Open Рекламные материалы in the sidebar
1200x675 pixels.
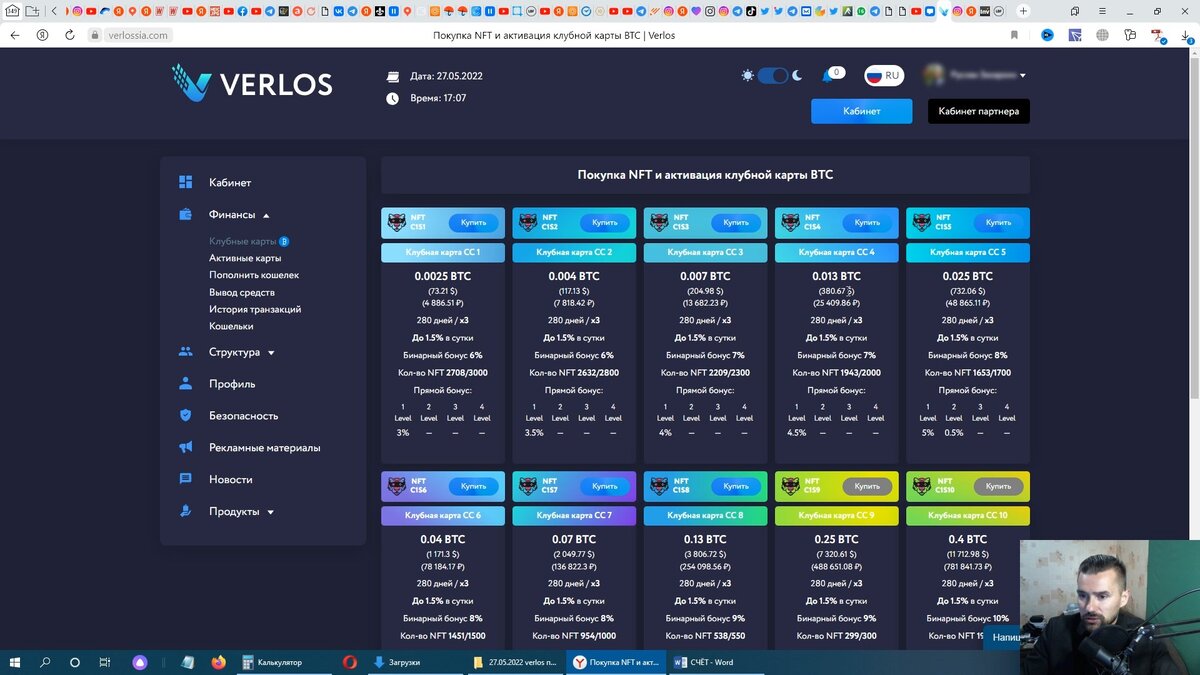(x=265, y=448)
